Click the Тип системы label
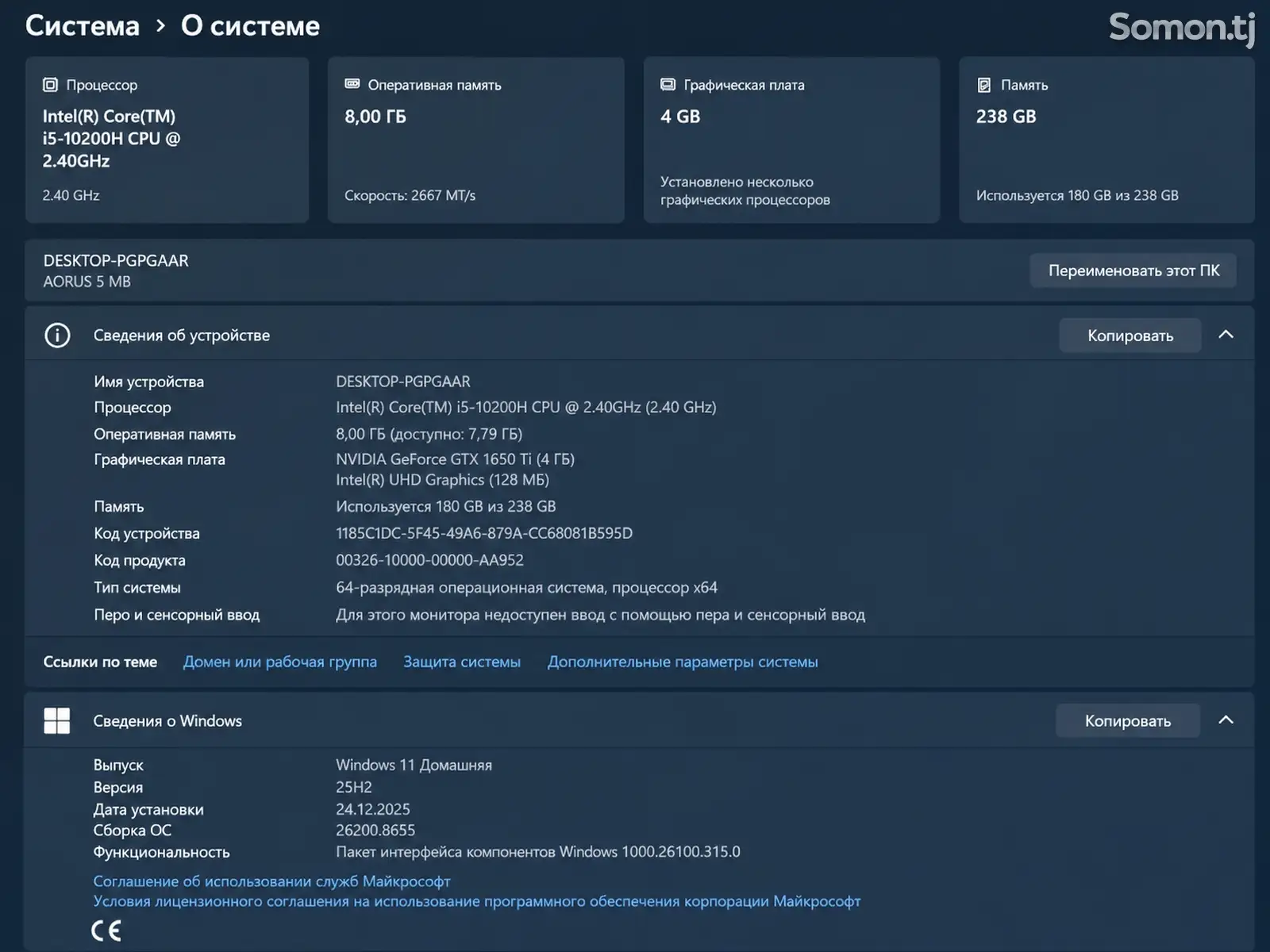Screen dimensions: 1270x952 pos(137,588)
